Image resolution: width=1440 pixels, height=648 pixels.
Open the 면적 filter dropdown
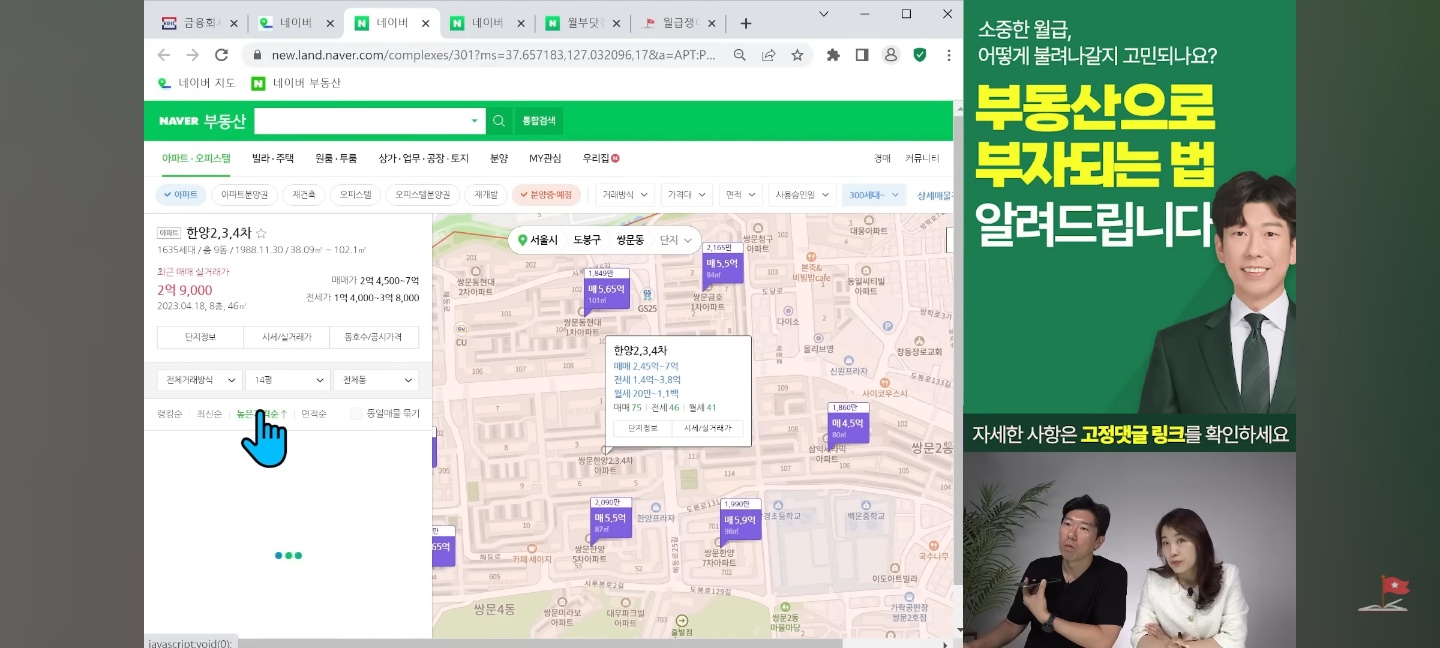pos(741,195)
